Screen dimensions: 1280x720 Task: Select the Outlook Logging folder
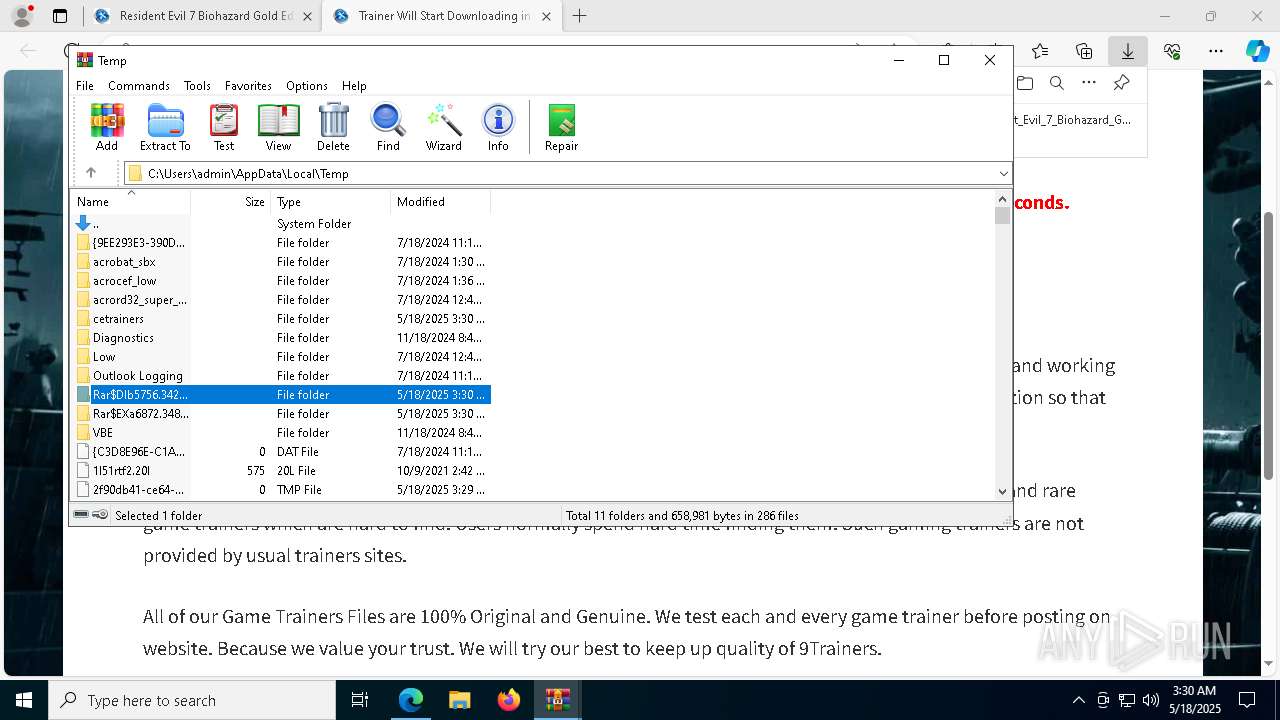point(282,376)
